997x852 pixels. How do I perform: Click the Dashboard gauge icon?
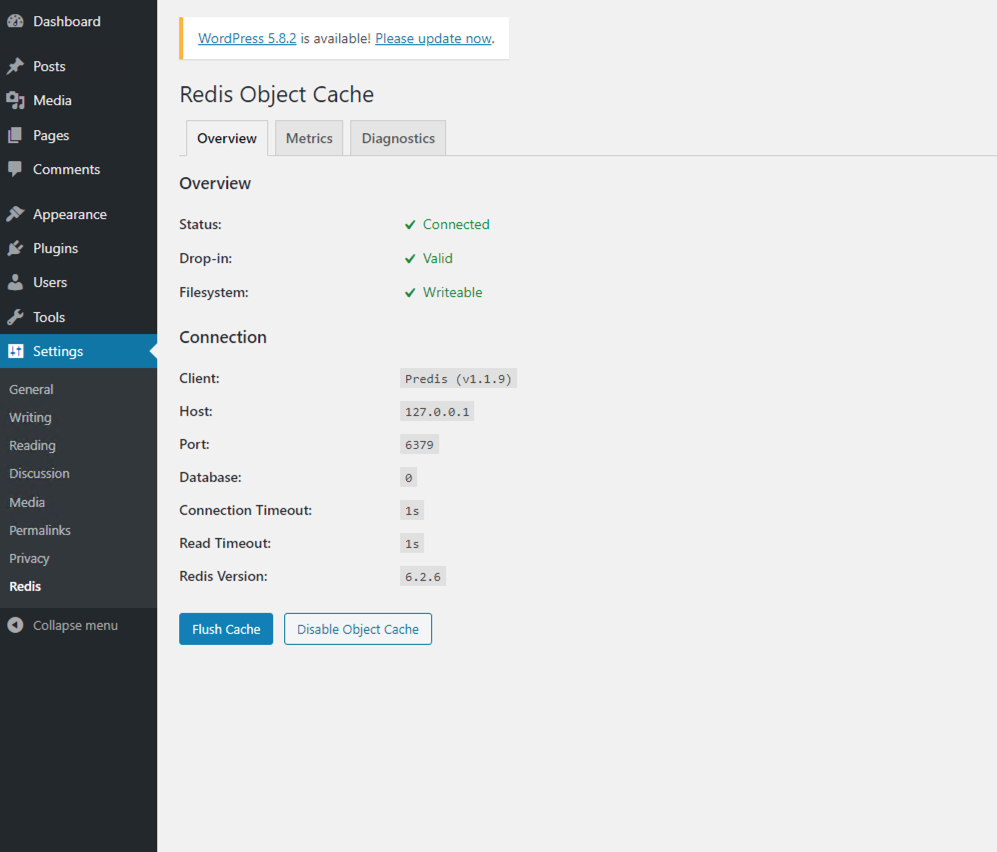[15, 21]
